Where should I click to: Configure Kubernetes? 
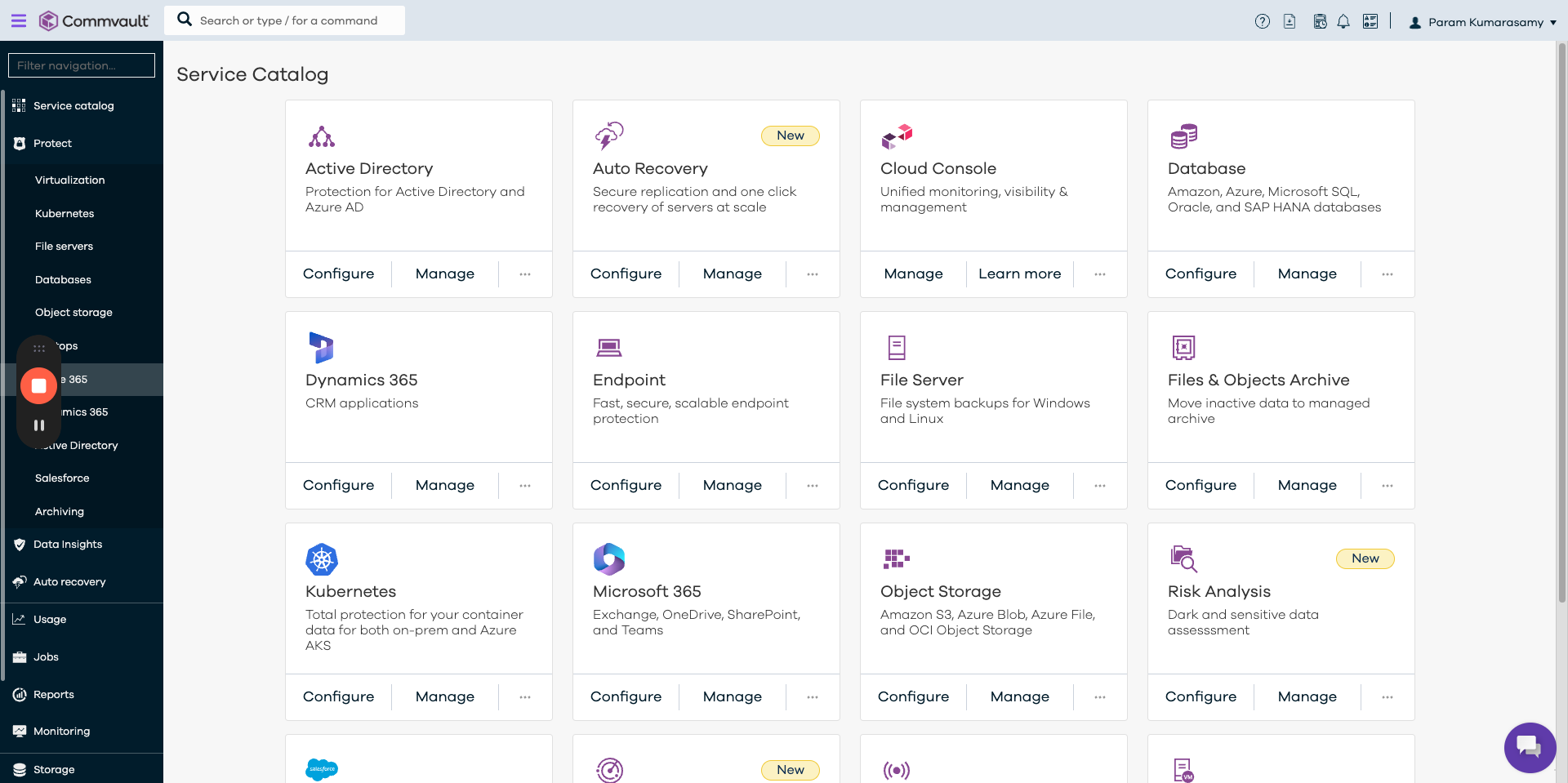pyautogui.click(x=339, y=697)
